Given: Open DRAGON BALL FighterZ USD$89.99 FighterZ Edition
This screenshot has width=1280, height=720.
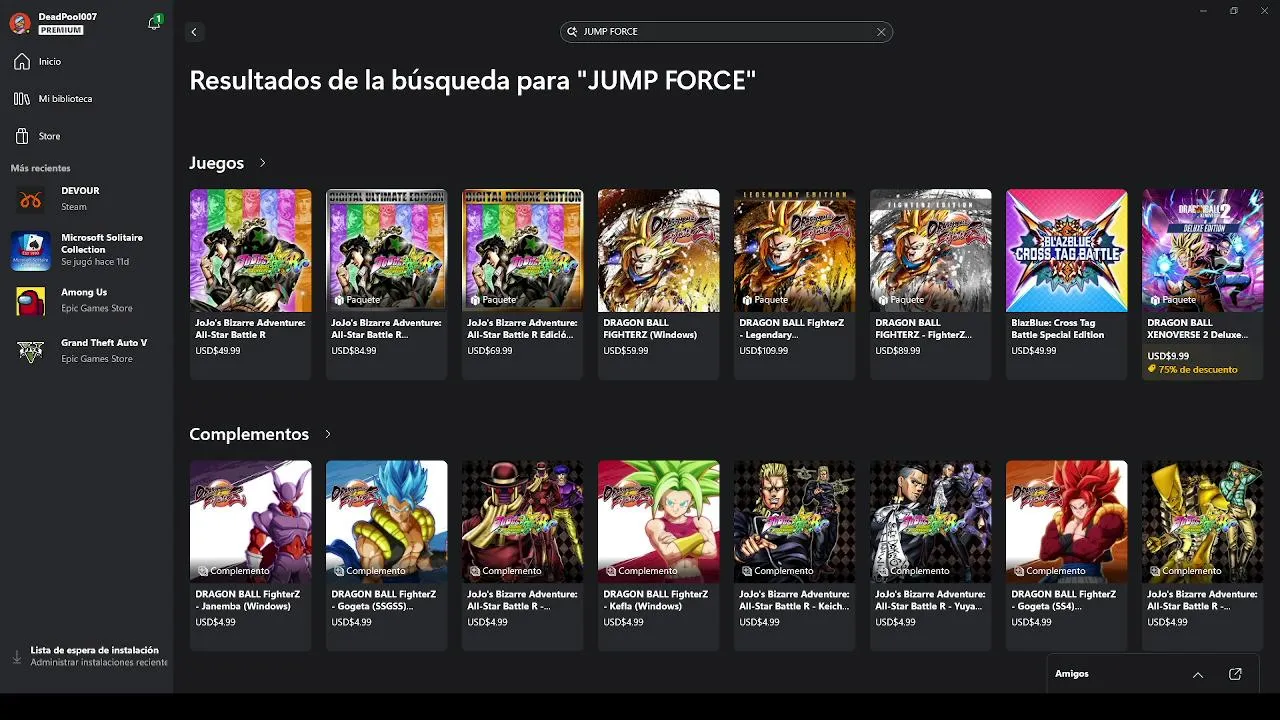Looking at the screenshot, I should tap(930, 284).
